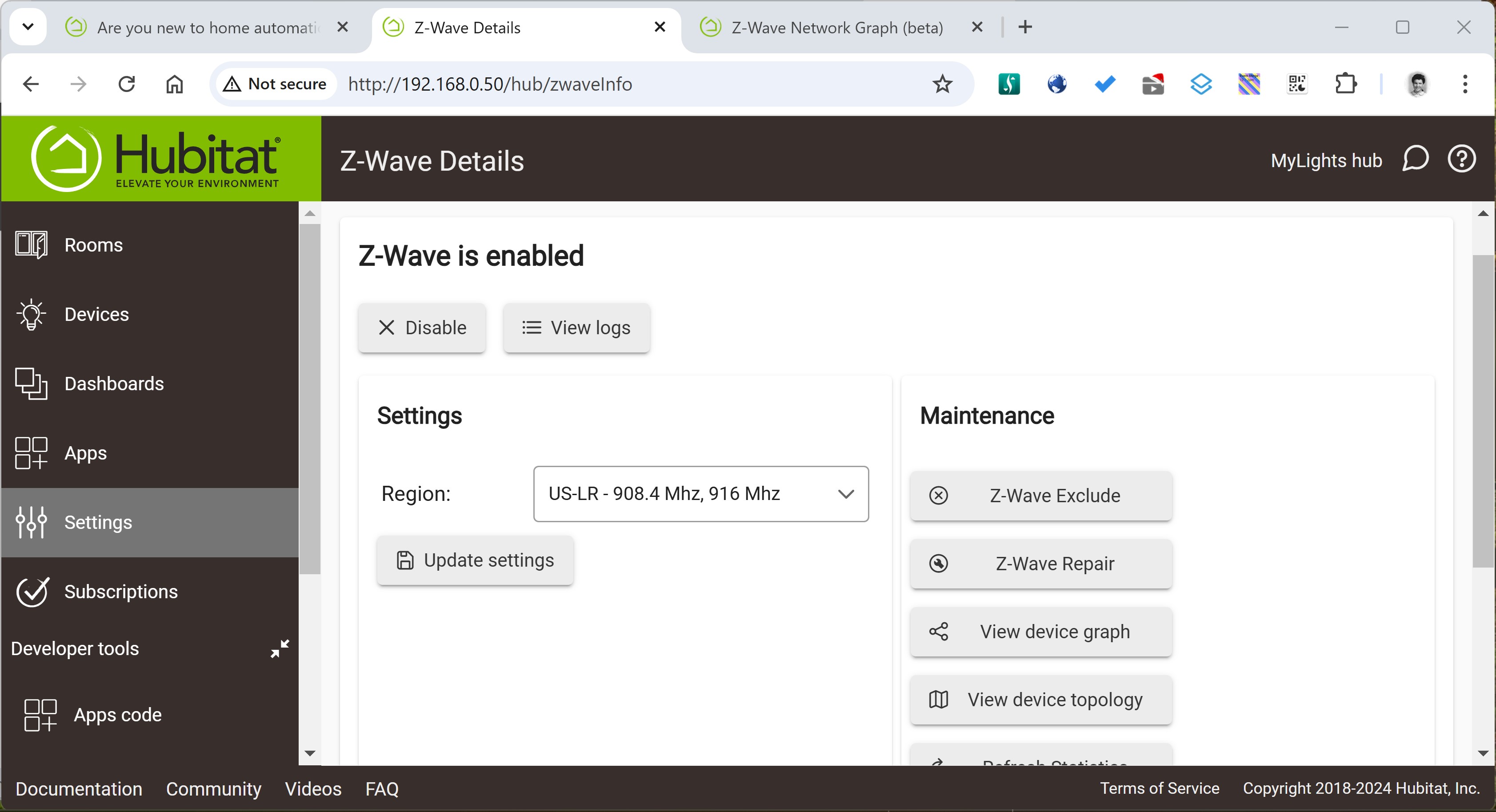Go back to the previous page
The image size is (1496, 812).
(31, 84)
